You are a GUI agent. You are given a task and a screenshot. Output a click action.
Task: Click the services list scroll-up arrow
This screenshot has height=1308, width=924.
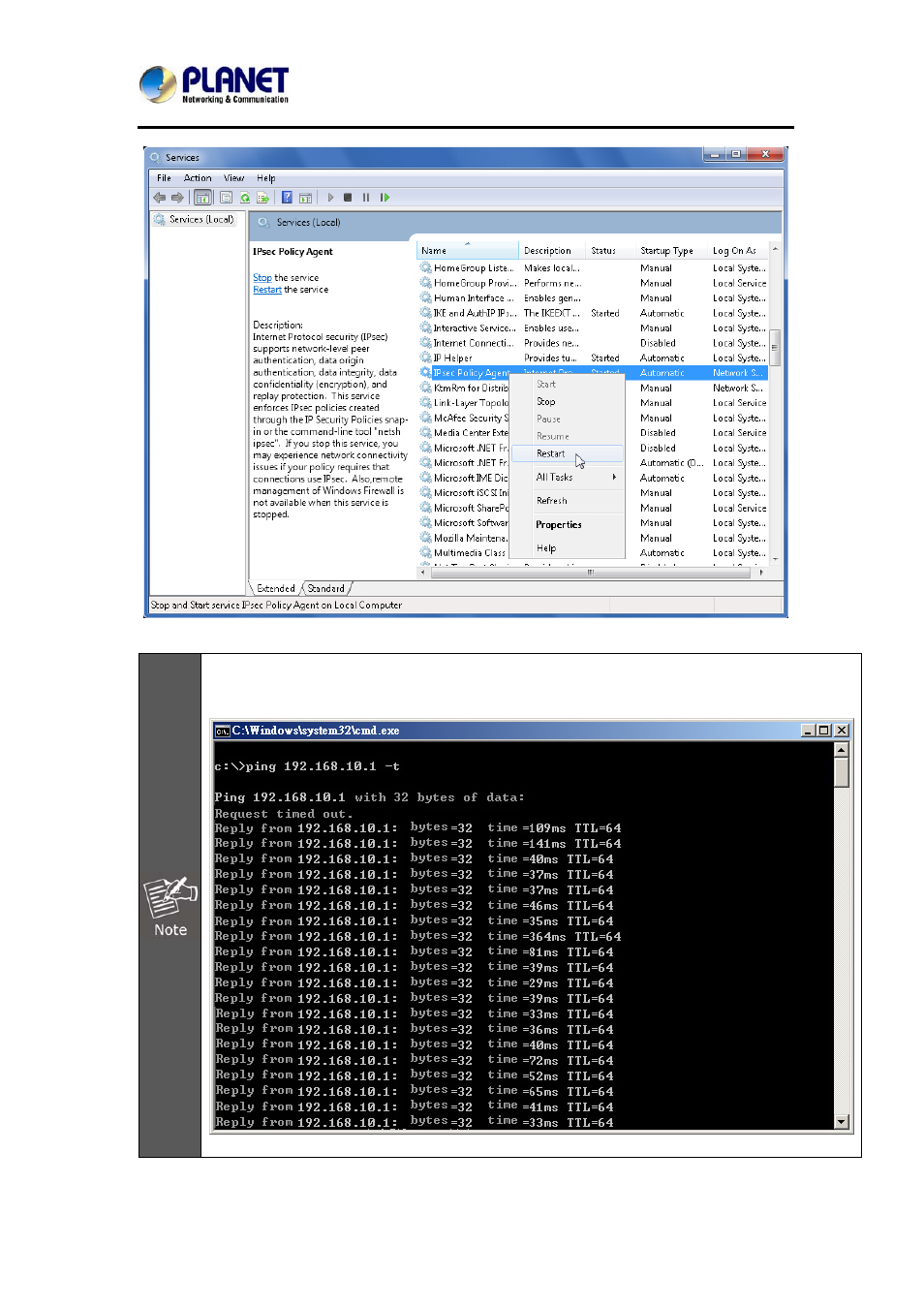[775, 249]
